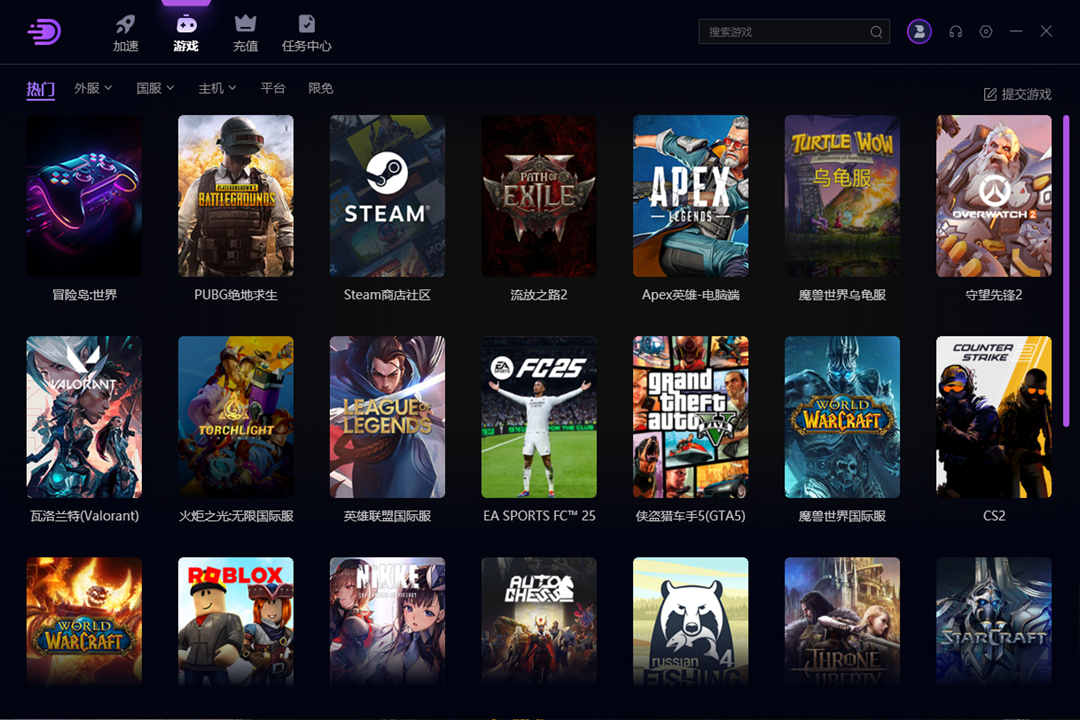The width and height of the screenshot is (1080, 720).
Task: Click the CS2 title text
Action: [x=994, y=516]
